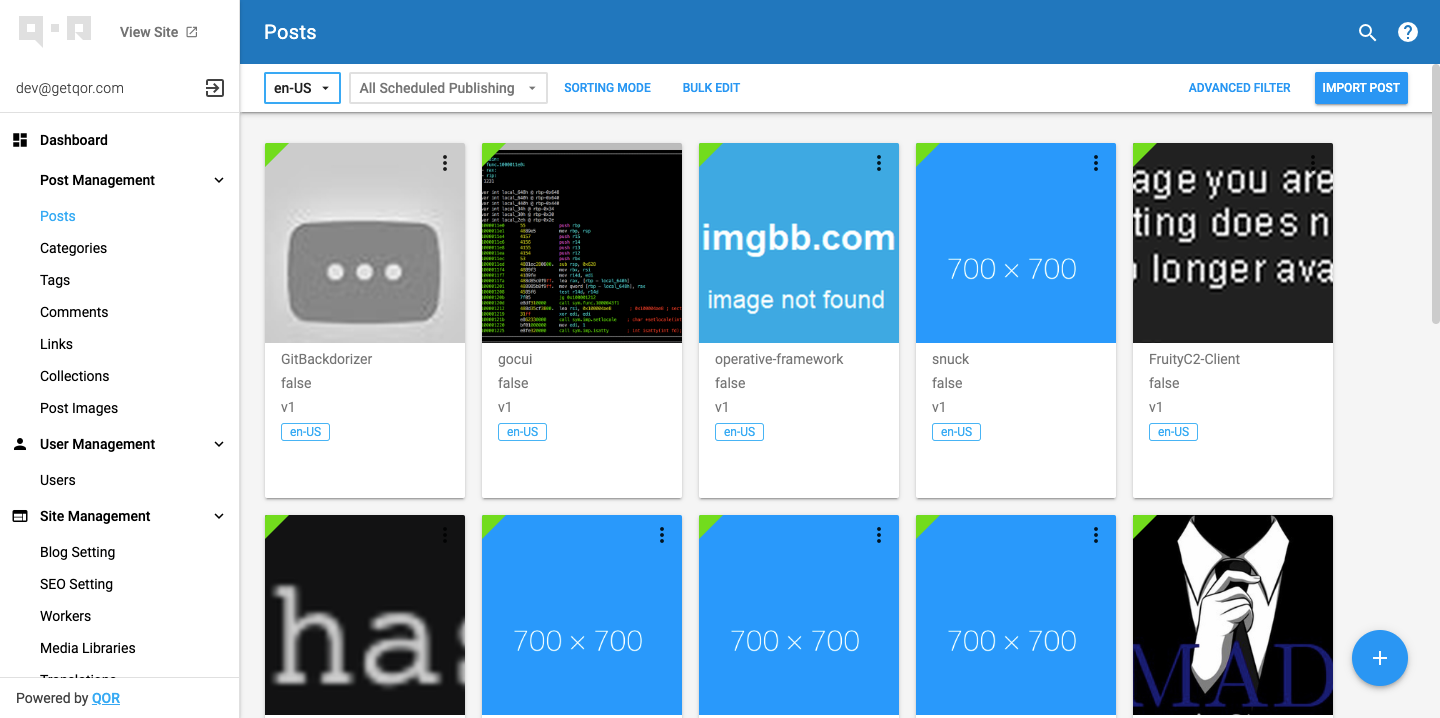
Task: Click the ADVANCED FILTER button
Action: 1239,88
